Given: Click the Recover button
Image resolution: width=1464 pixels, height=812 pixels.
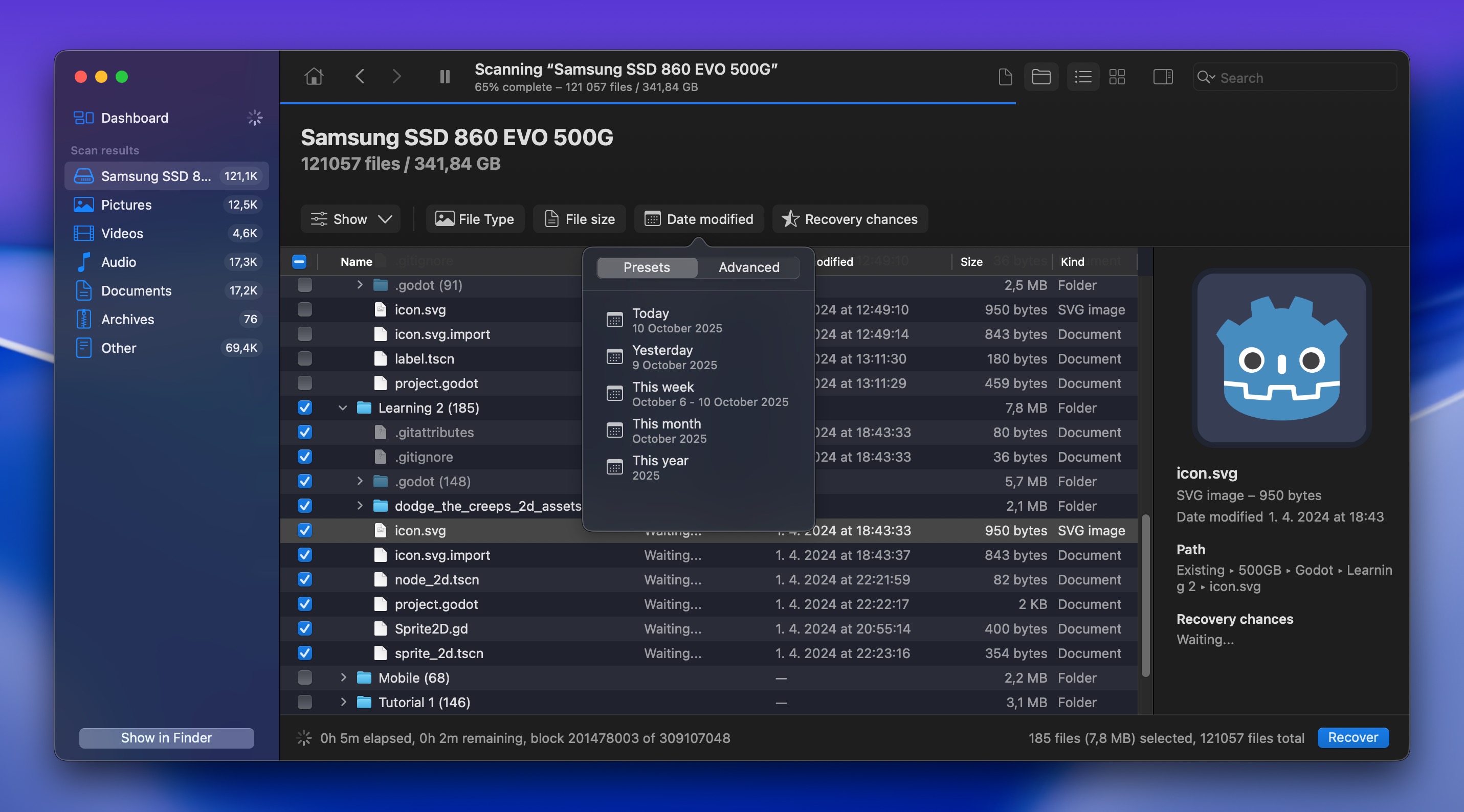Looking at the screenshot, I should (x=1352, y=737).
